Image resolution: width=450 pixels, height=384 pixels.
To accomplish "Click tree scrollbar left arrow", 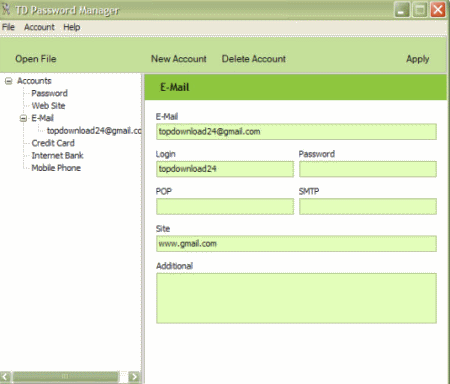I will [5, 377].
